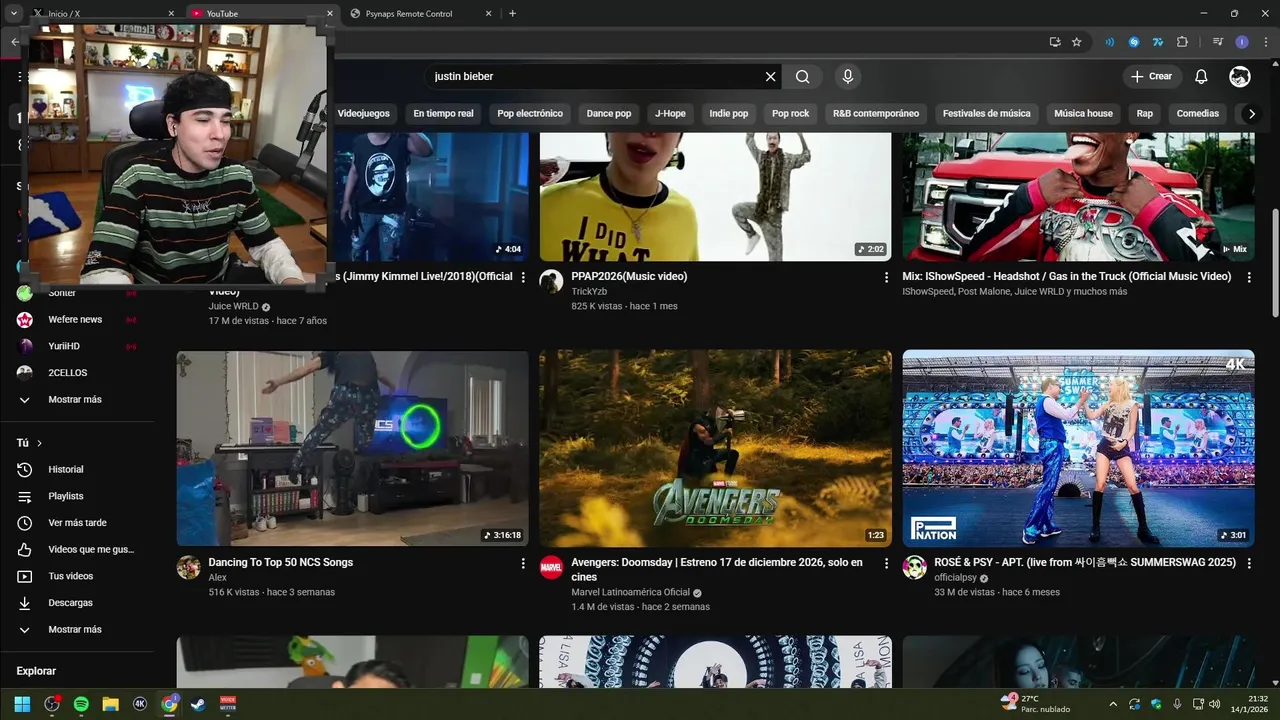Play the Dancing To Top 50 NCS thumbnail
Viewport: 1280px width, 720px height.
coord(353,448)
